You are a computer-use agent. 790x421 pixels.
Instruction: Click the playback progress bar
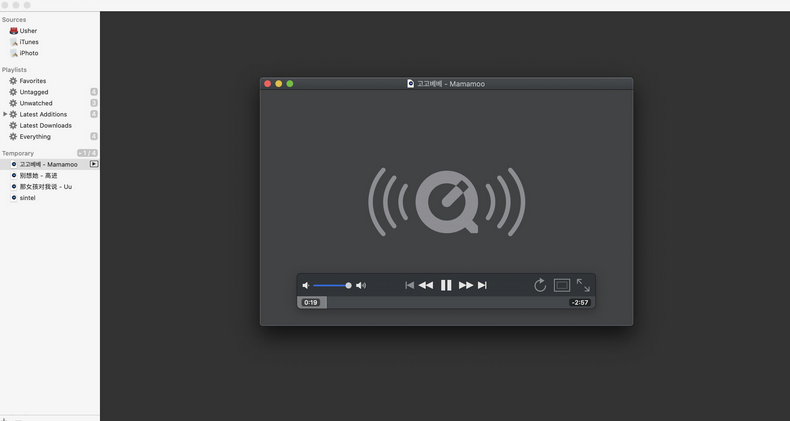[x=446, y=303]
